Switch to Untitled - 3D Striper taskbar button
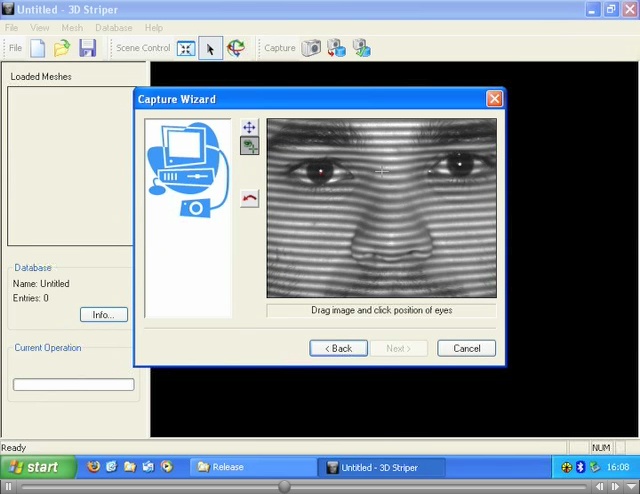The height and width of the screenshot is (494, 640). pos(381,467)
